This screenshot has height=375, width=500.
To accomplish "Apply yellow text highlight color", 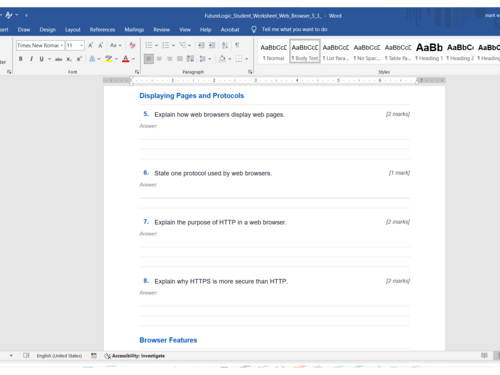I will [x=109, y=59].
